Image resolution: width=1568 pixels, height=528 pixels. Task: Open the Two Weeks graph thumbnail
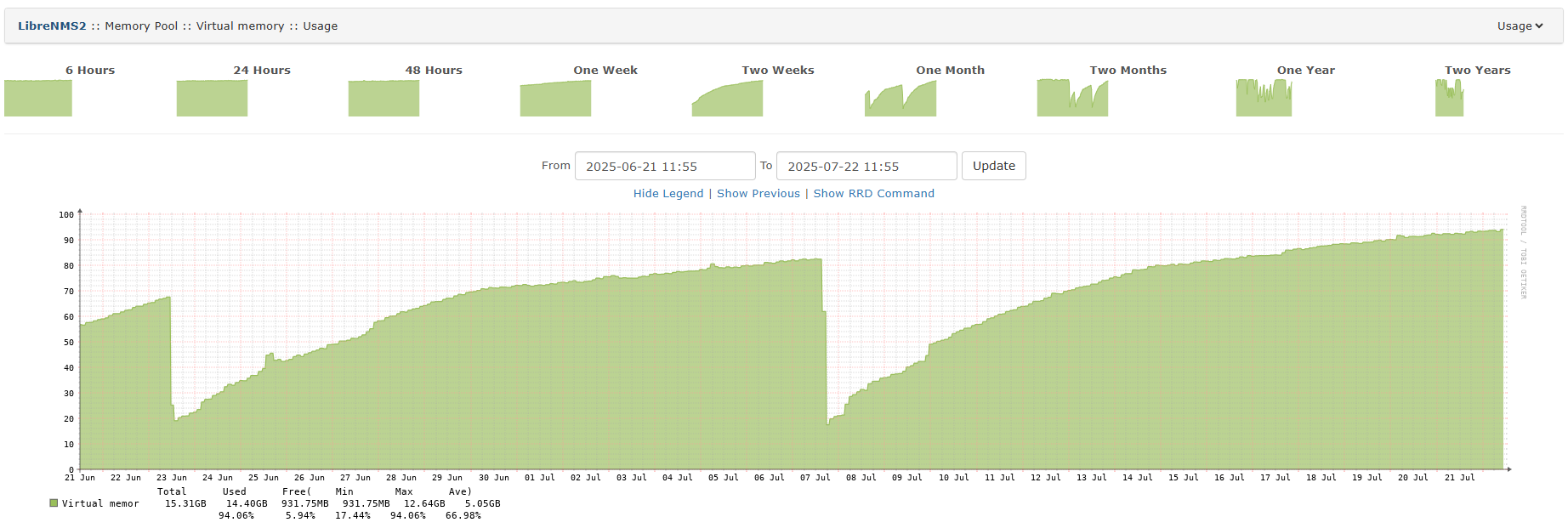tap(727, 98)
